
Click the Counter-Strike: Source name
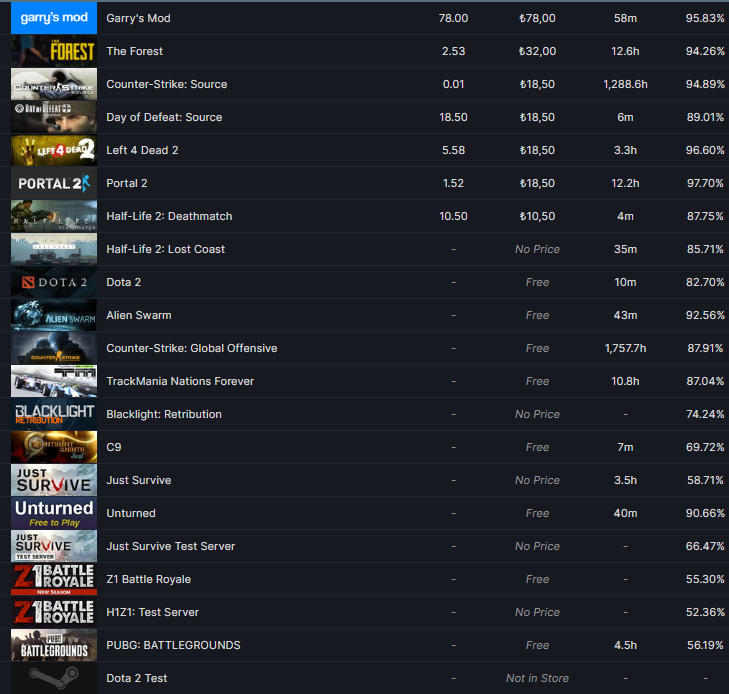(166, 84)
